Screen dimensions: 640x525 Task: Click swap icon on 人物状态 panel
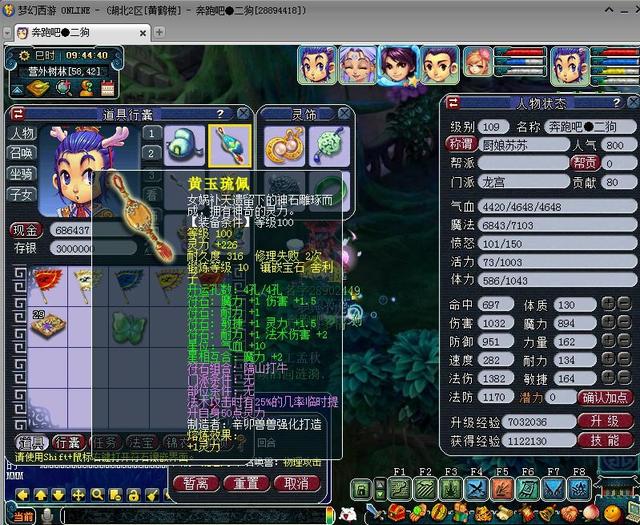point(453,102)
